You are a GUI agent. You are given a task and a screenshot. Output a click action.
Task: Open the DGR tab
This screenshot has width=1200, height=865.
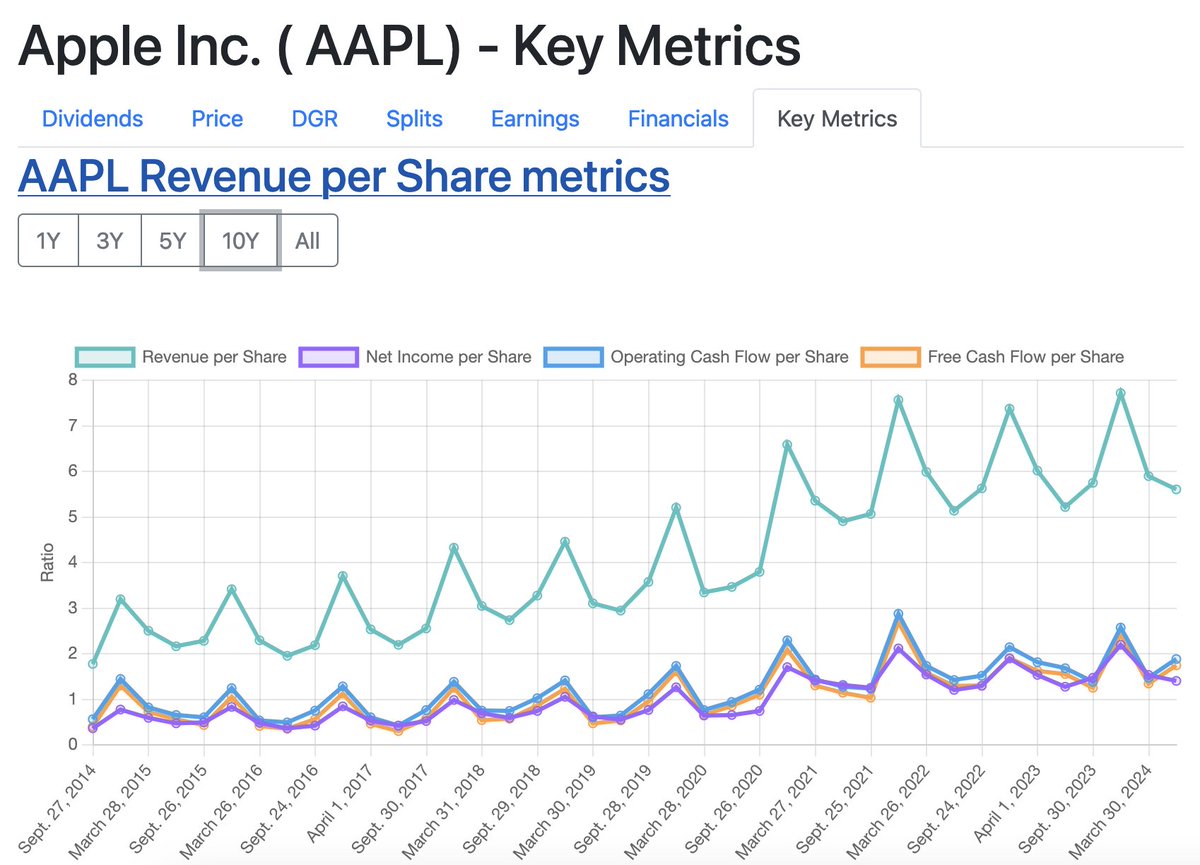[315, 119]
